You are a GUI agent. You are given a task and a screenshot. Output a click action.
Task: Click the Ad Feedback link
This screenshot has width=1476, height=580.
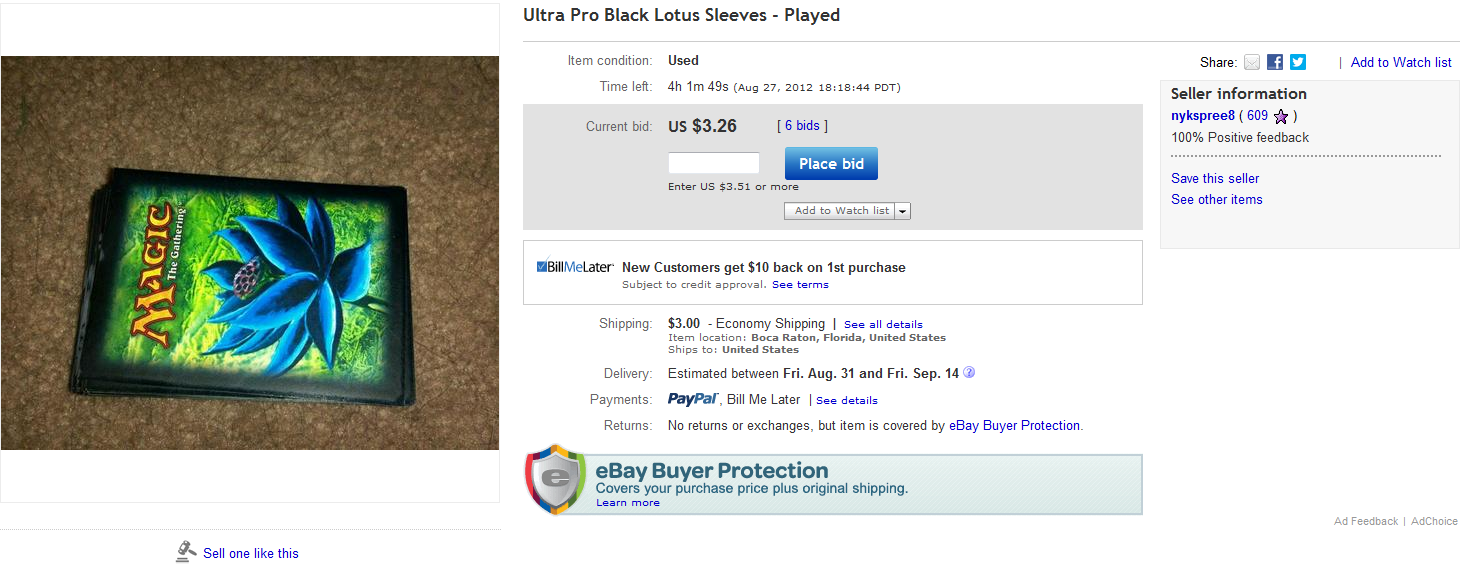click(x=1366, y=521)
